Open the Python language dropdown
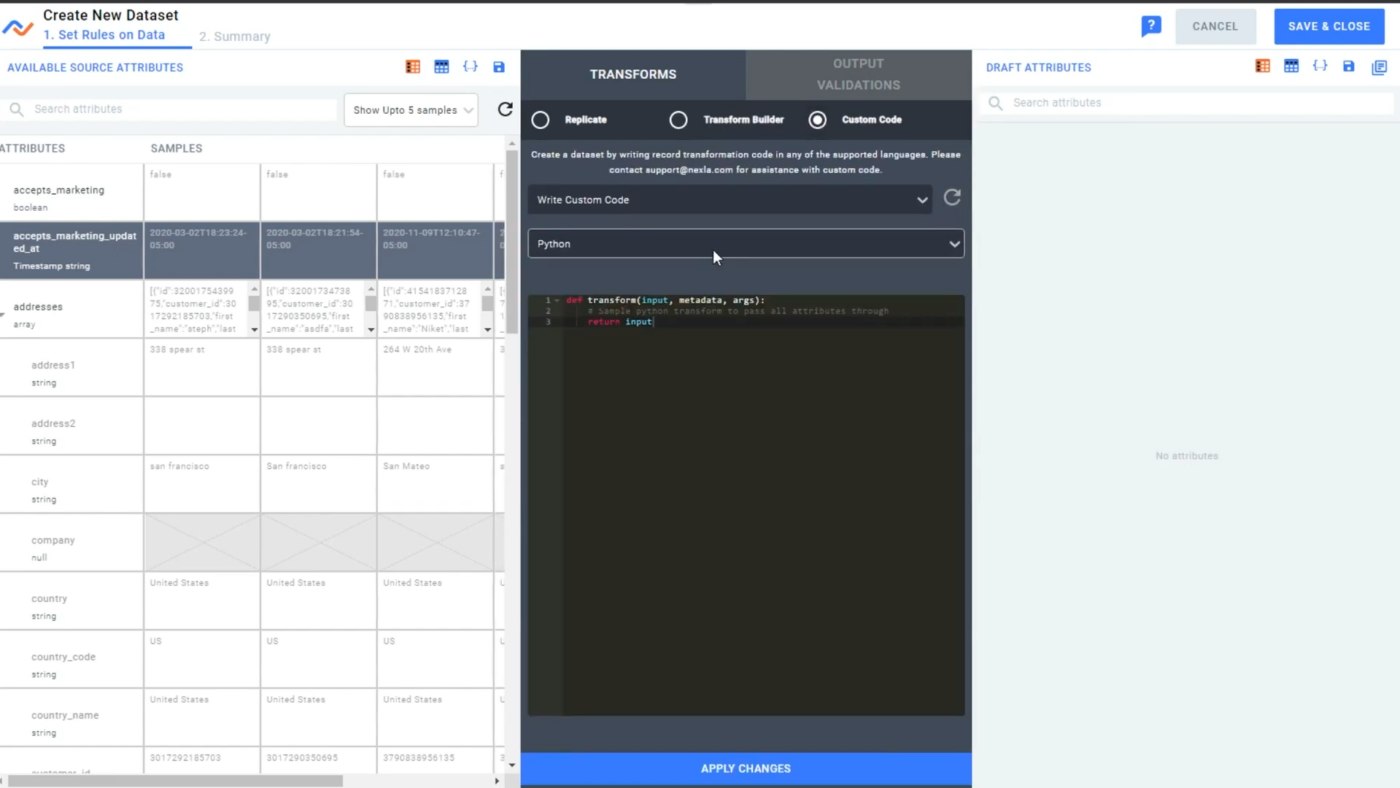1400x788 pixels. [746, 243]
